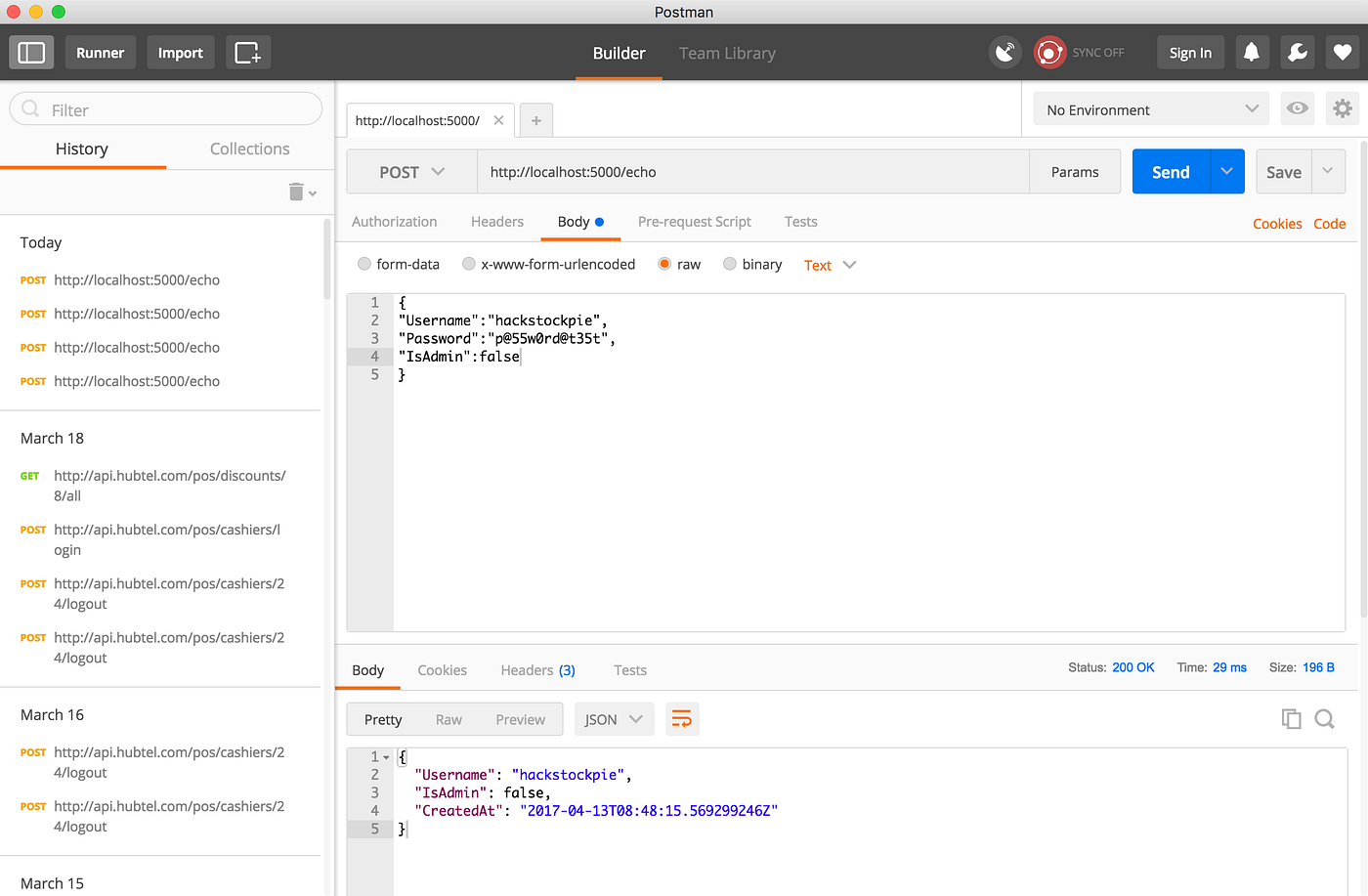
Task: Open the delete history trash icon
Action: [x=298, y=192]
